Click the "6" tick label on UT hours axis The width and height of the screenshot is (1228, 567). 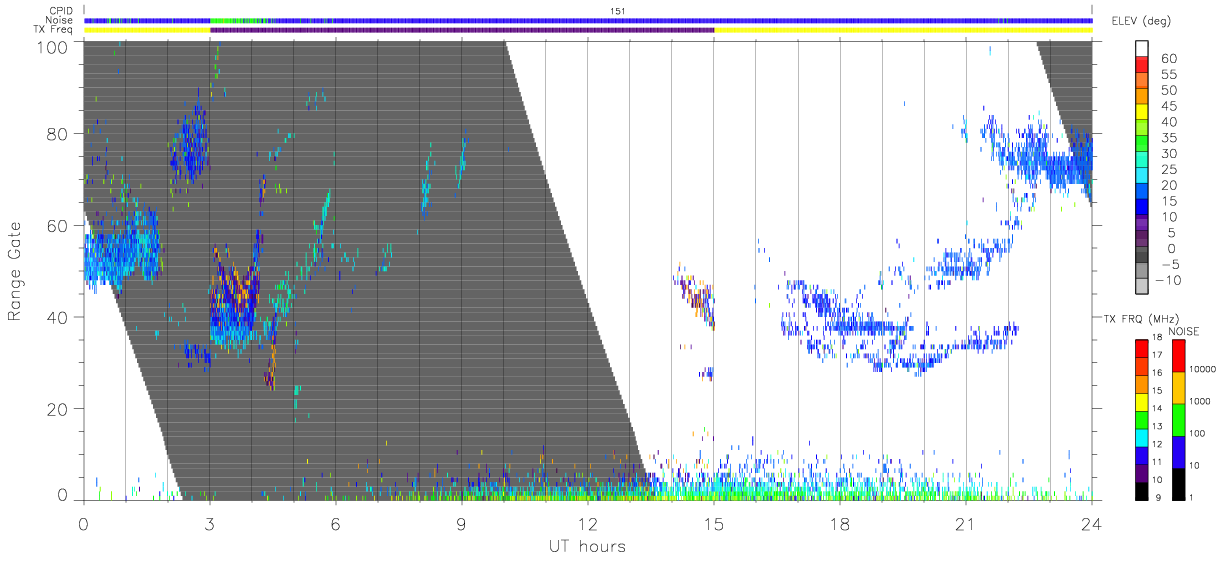(336, 523)
